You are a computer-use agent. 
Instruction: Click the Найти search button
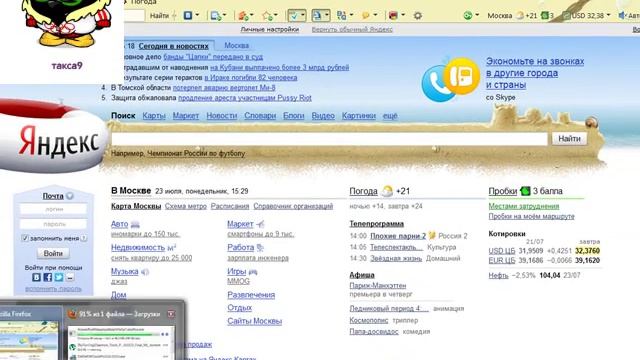(x=569, y=139)
